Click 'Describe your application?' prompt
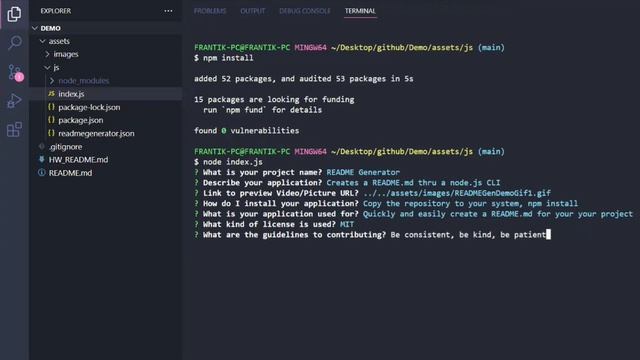Viewport: 640px width, 360px height. pos(262,183)
